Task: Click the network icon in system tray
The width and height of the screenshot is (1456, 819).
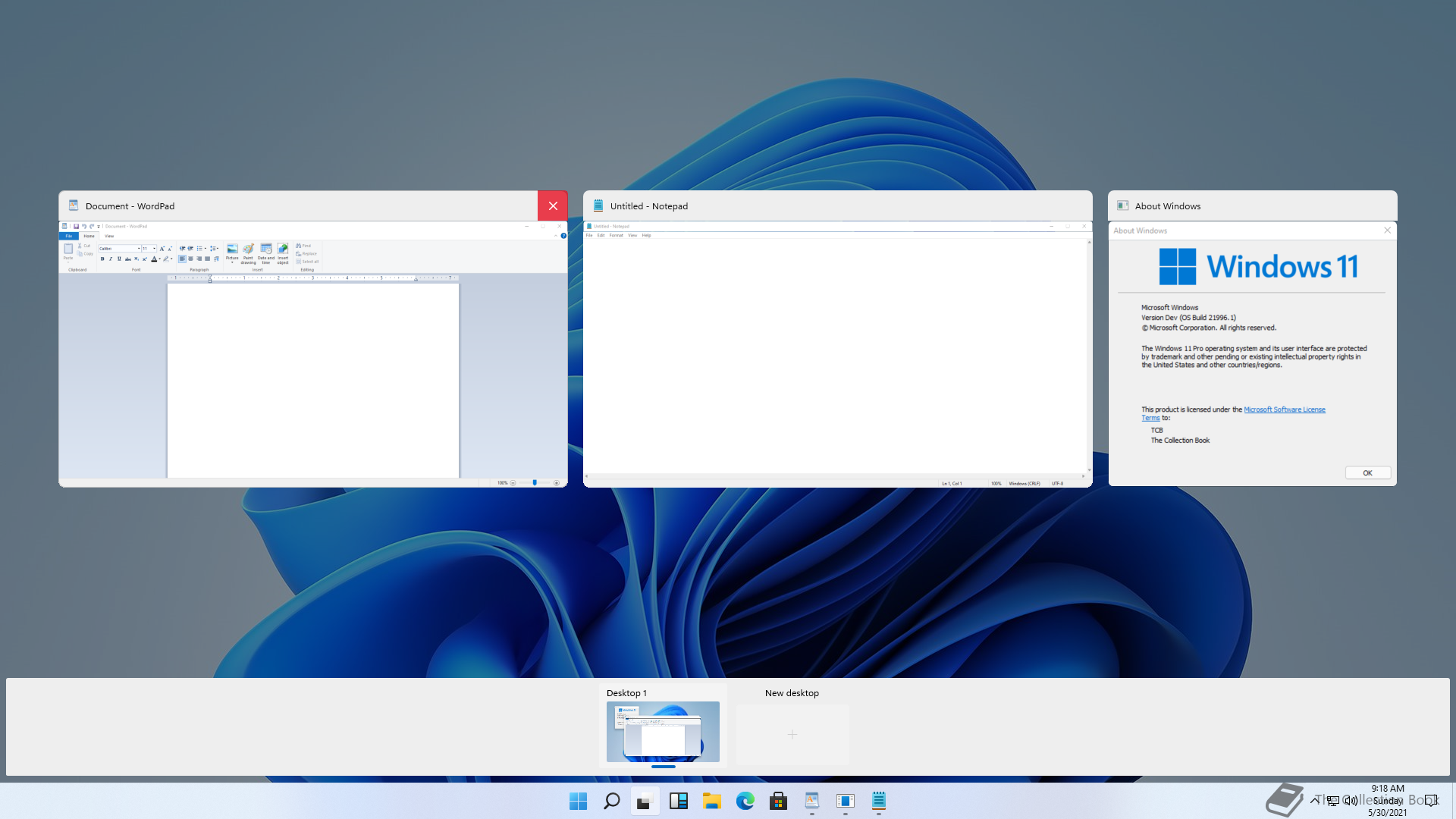Action: 1332,800
